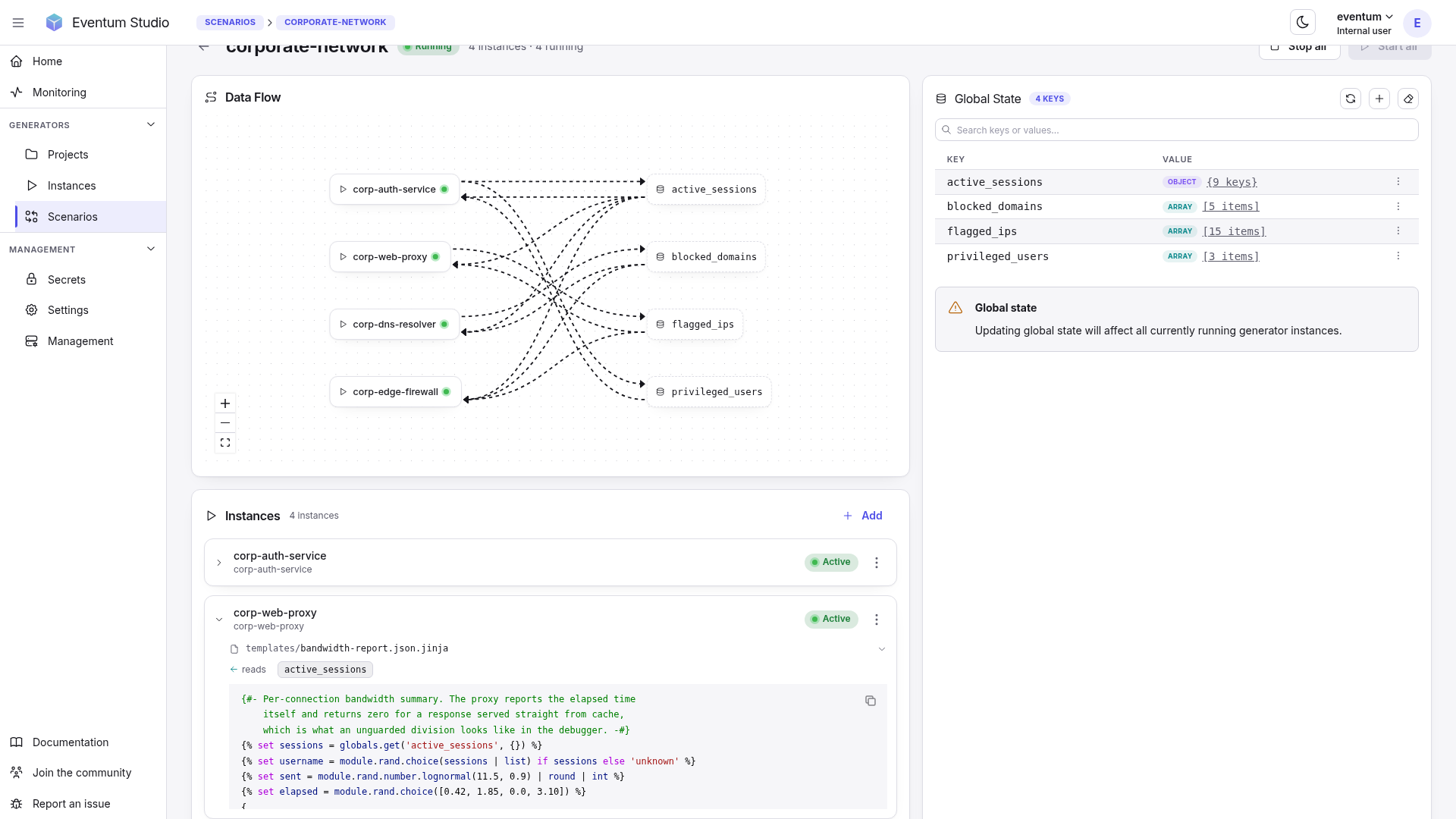Collapse the corp-web-proxy instance row
1456x819 pixels.
[x=219, y=620]
